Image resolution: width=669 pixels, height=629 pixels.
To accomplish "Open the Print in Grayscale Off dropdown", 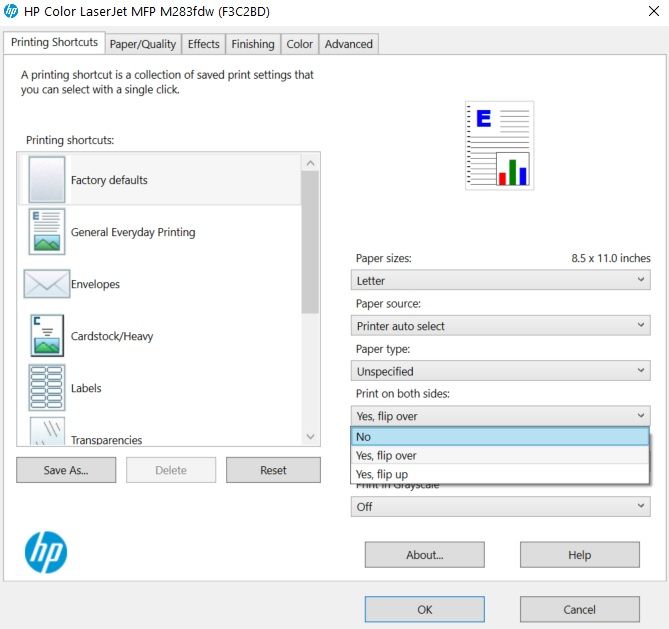I will (500, 507).
